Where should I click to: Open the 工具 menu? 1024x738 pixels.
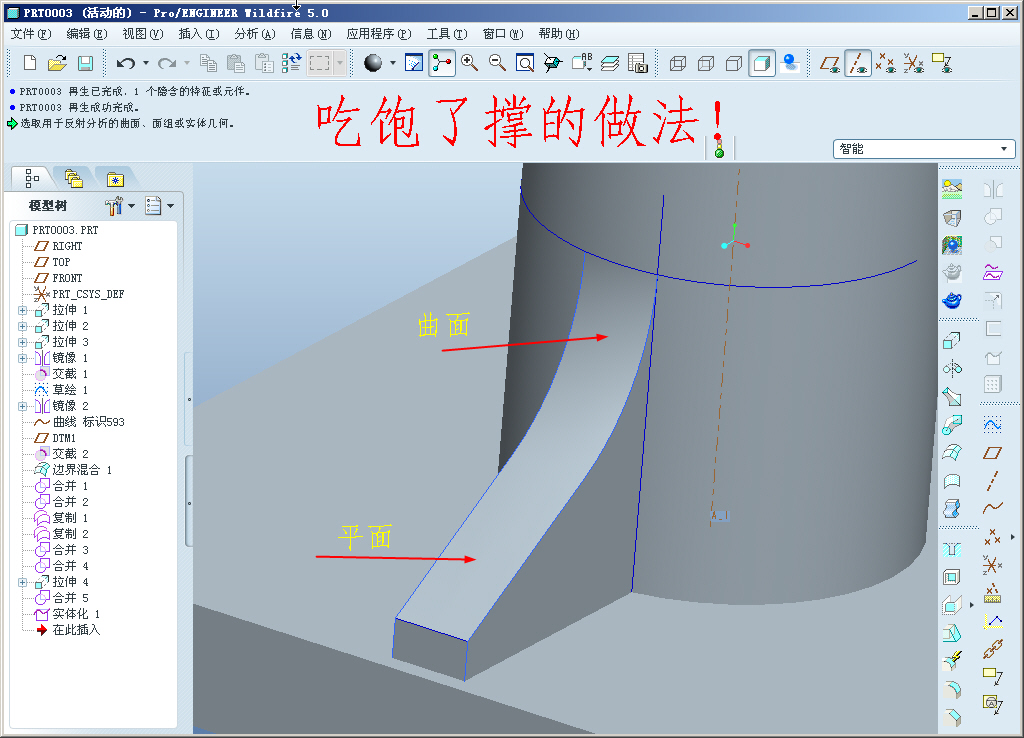point(447,34)
